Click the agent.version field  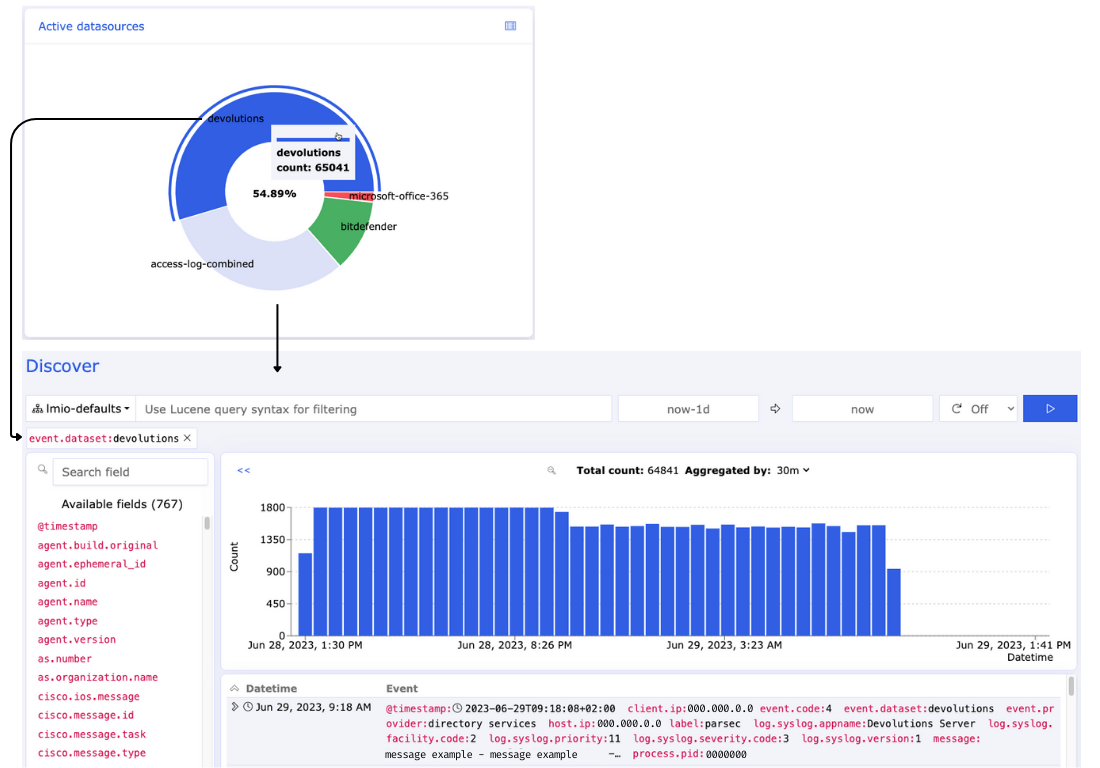[x=76, y=640]
